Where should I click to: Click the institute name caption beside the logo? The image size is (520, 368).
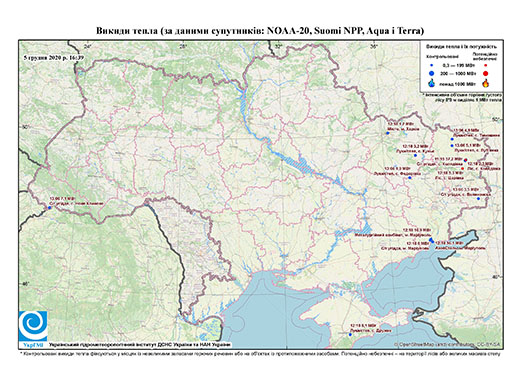point(140,345)
